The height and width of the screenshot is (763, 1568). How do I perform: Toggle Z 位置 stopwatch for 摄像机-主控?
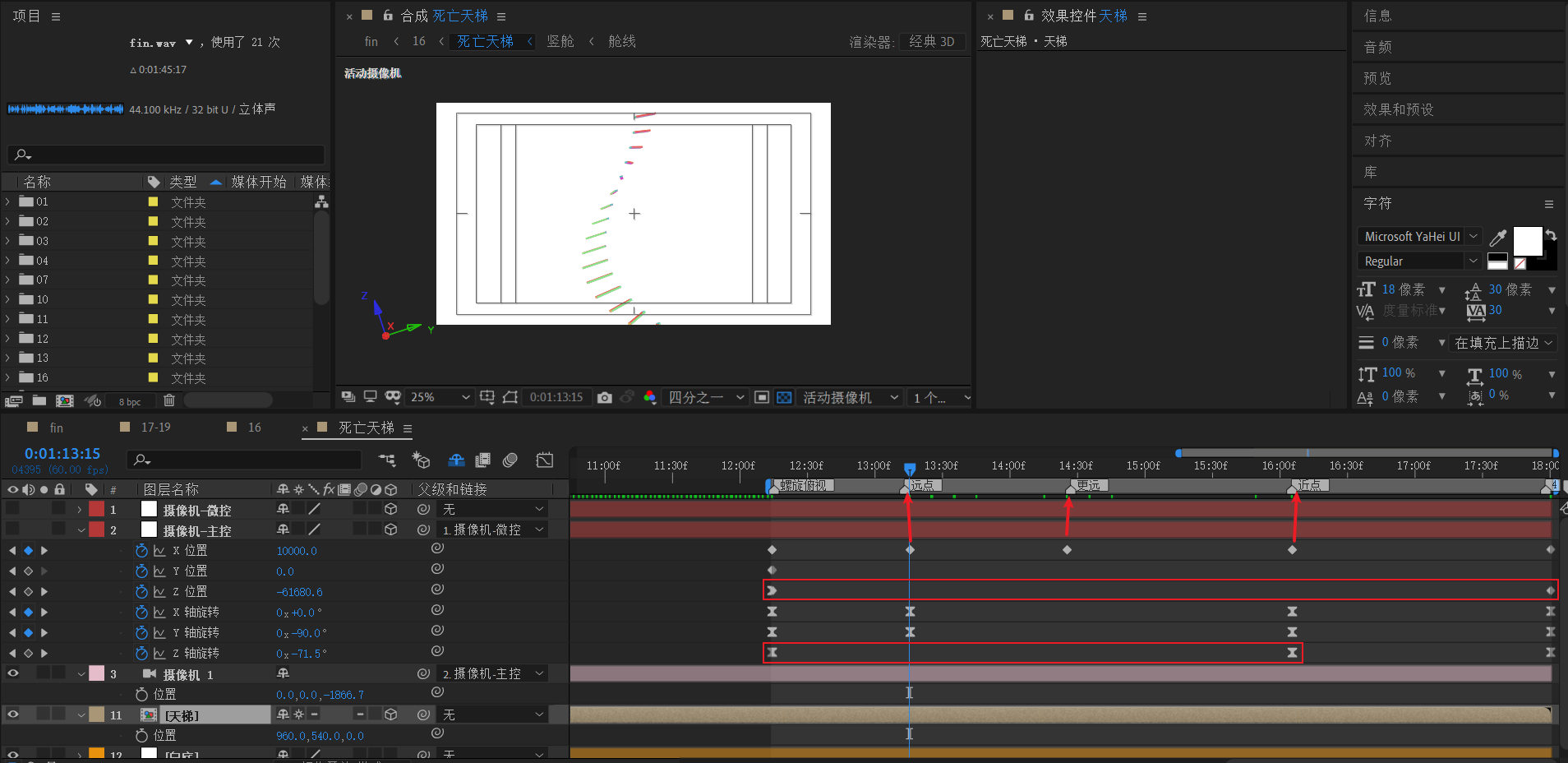pos(141,591)
